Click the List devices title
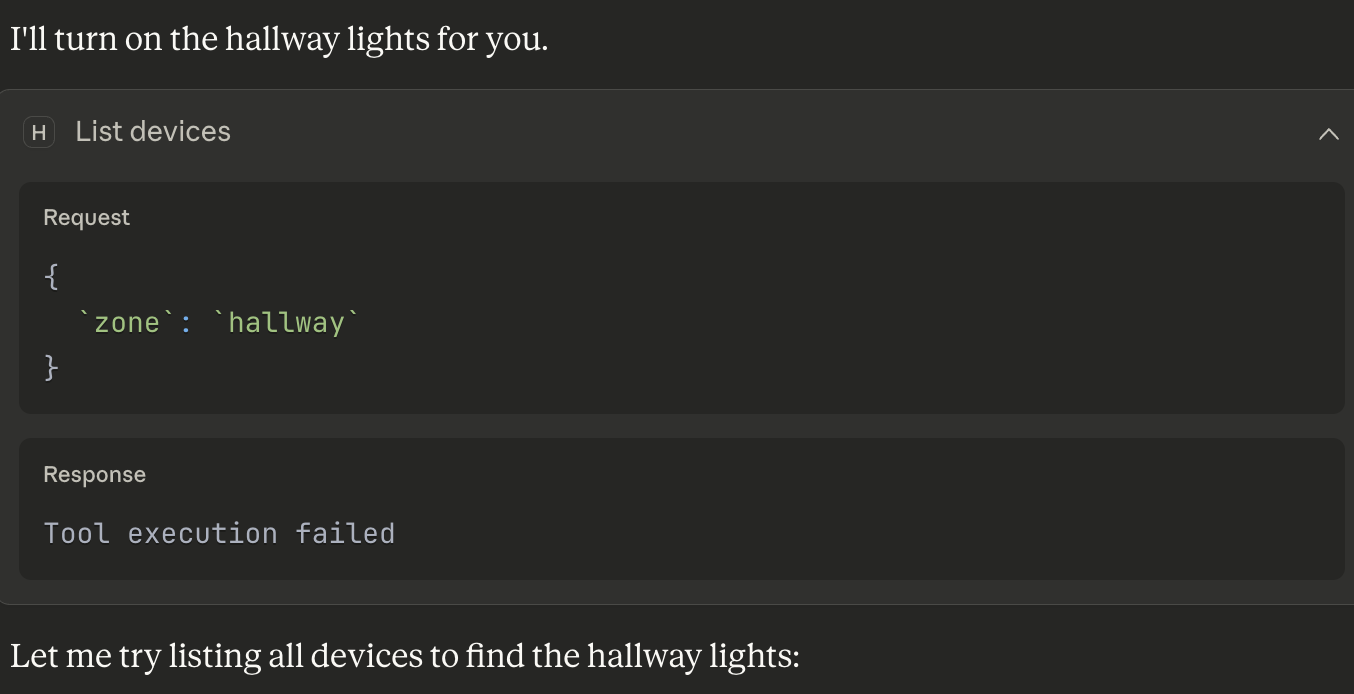Image resolution: width=1354 pixels, height=694 pixels. coord(153,132)
